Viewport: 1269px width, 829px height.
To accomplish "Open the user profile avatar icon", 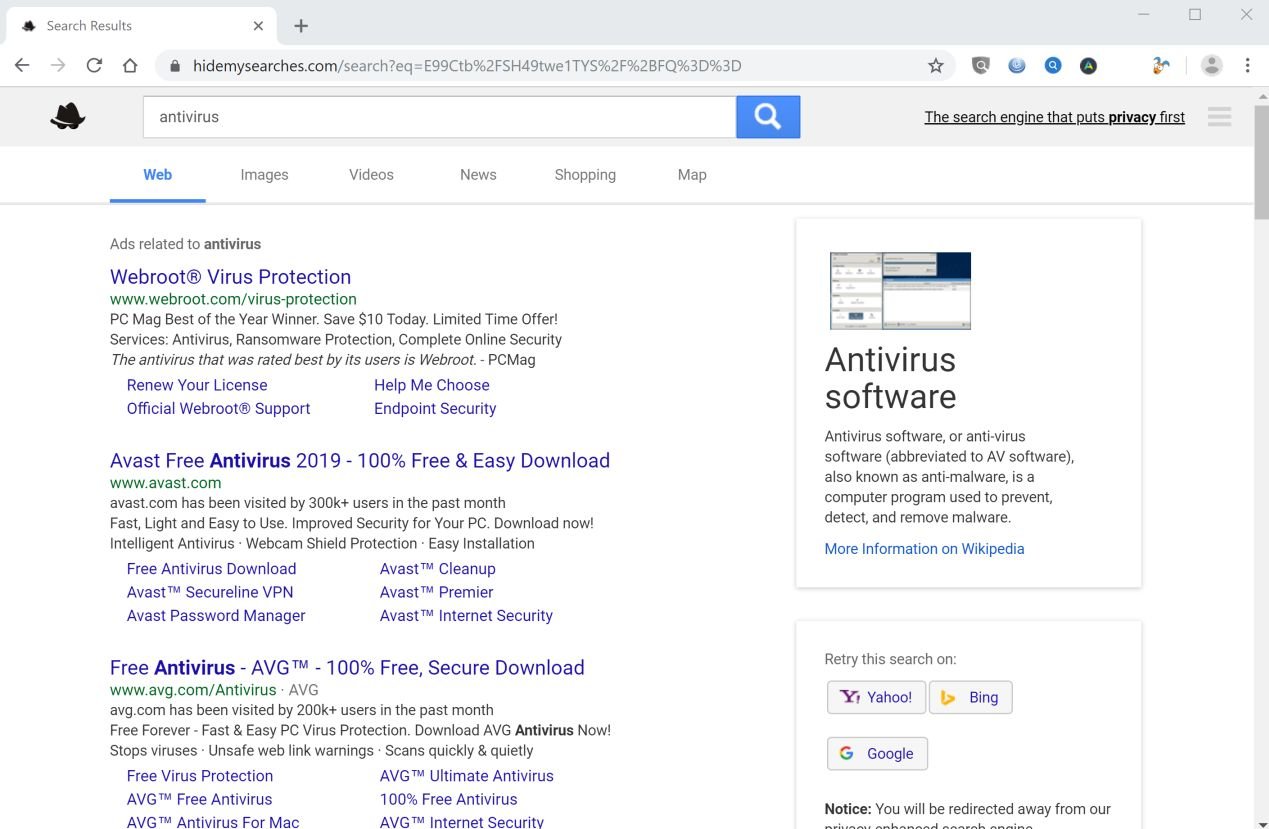I will pyautogui.click(x=1211, y=66).
